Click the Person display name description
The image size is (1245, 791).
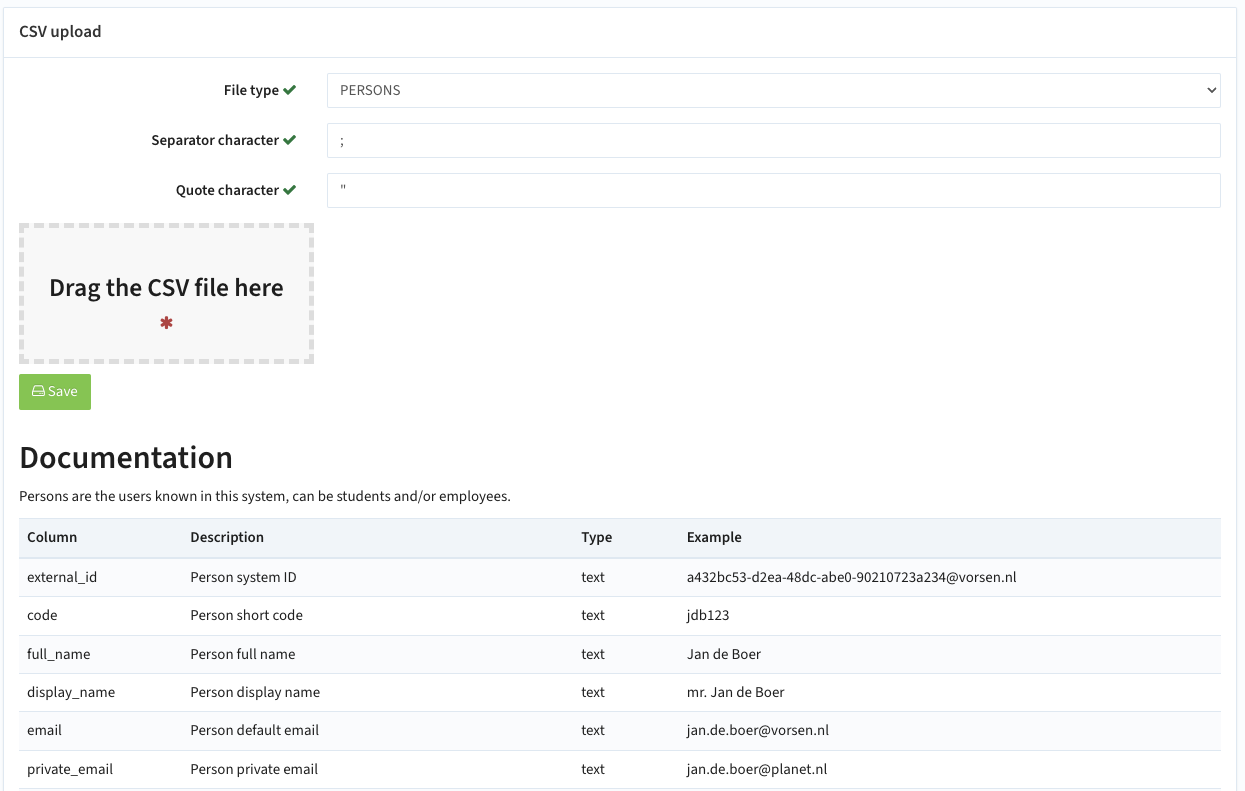pyautogui.click(x=255, y=692)
